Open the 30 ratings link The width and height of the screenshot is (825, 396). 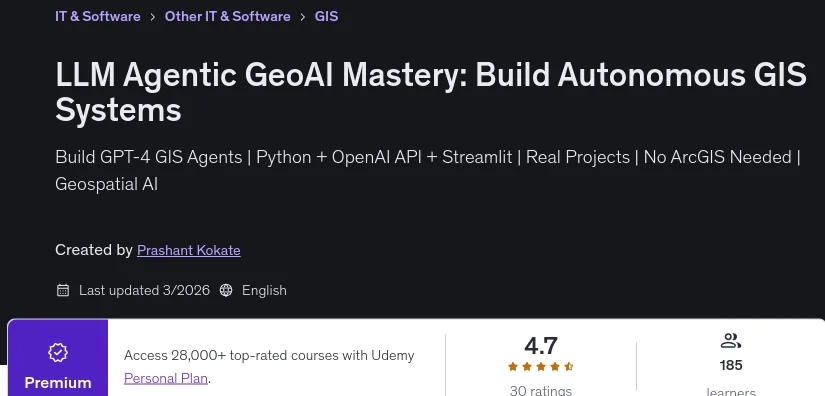coord(540,391)
